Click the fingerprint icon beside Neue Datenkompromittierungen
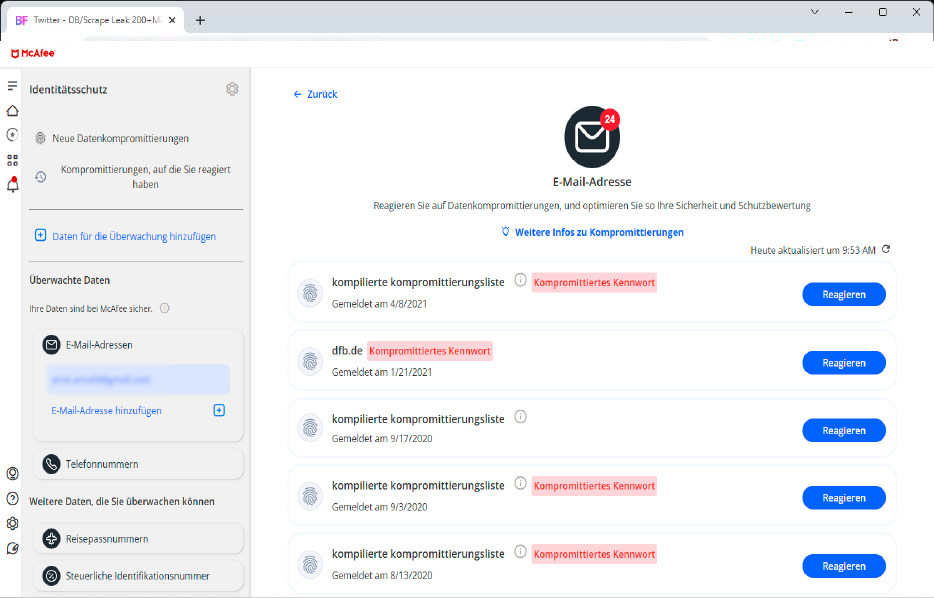Viewport: 934px width, 598px height. pos(41,138)
